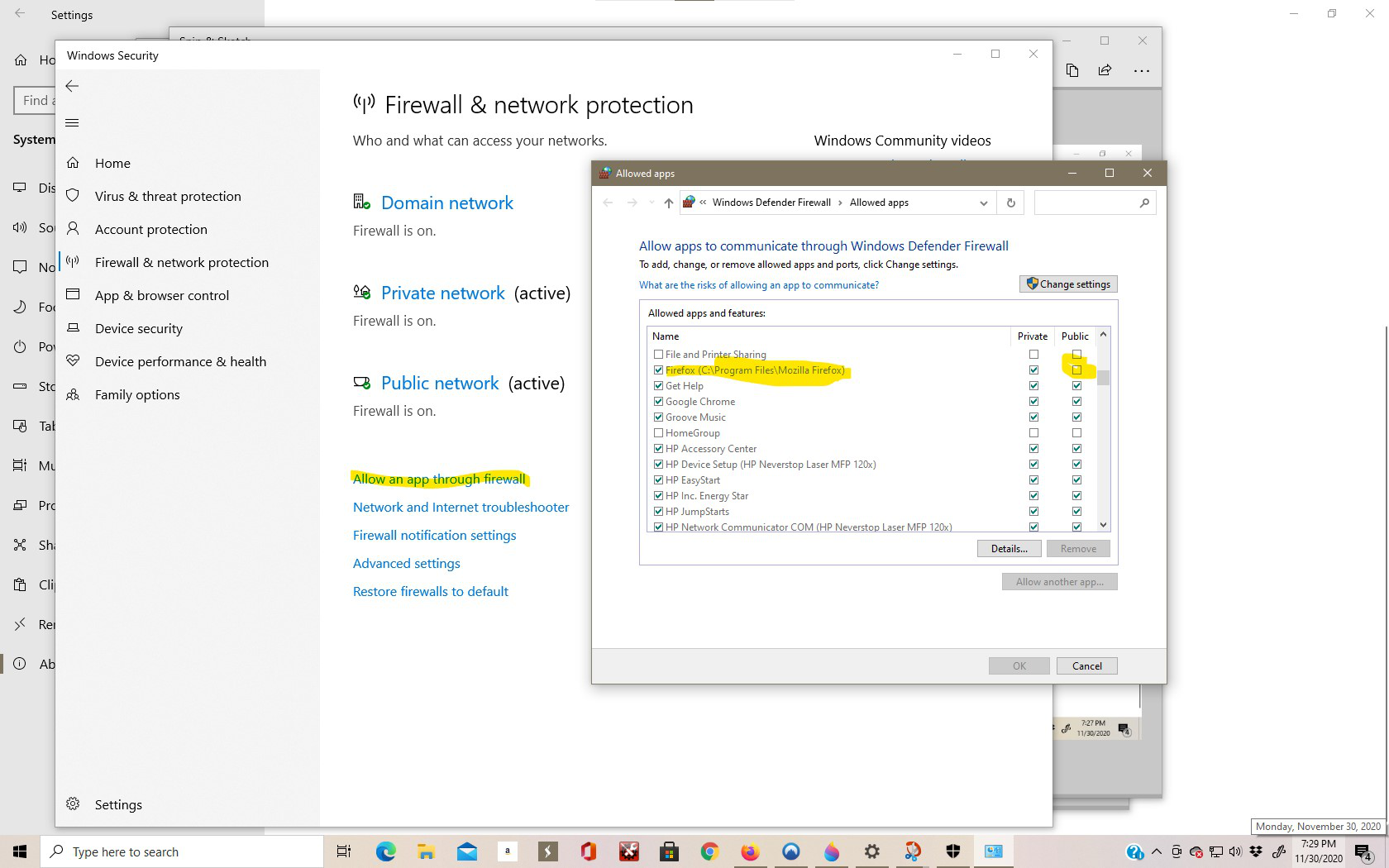
Task: Click the Home house icon in Windows Security sidebar
Action: tap(73, 163)
